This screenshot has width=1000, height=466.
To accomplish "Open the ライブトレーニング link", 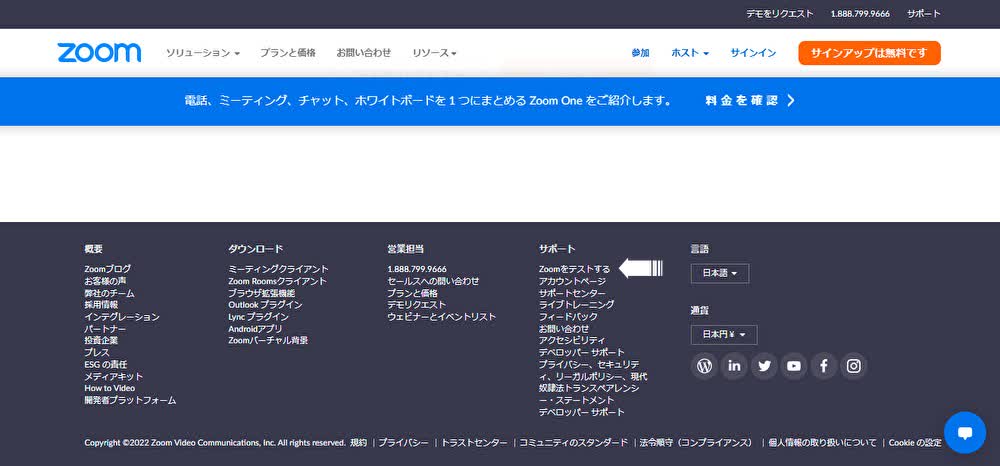I will coord(577,305).
